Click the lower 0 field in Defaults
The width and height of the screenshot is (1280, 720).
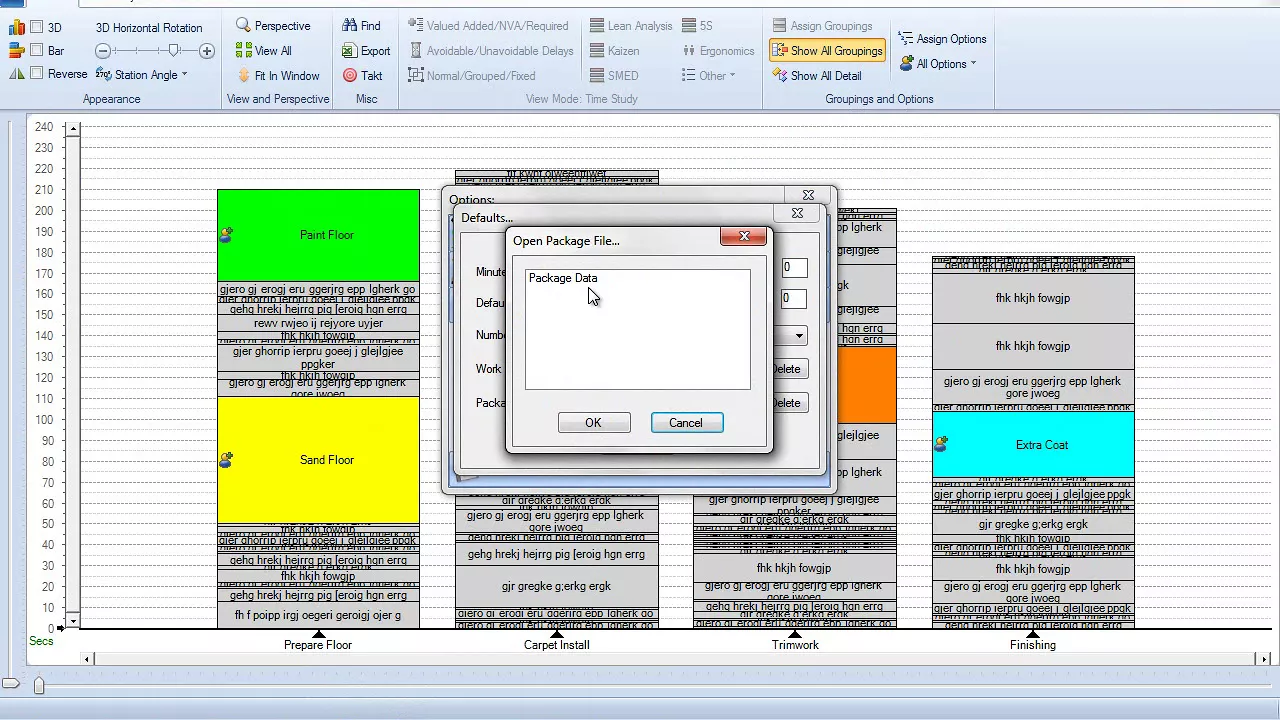[793, 298]
